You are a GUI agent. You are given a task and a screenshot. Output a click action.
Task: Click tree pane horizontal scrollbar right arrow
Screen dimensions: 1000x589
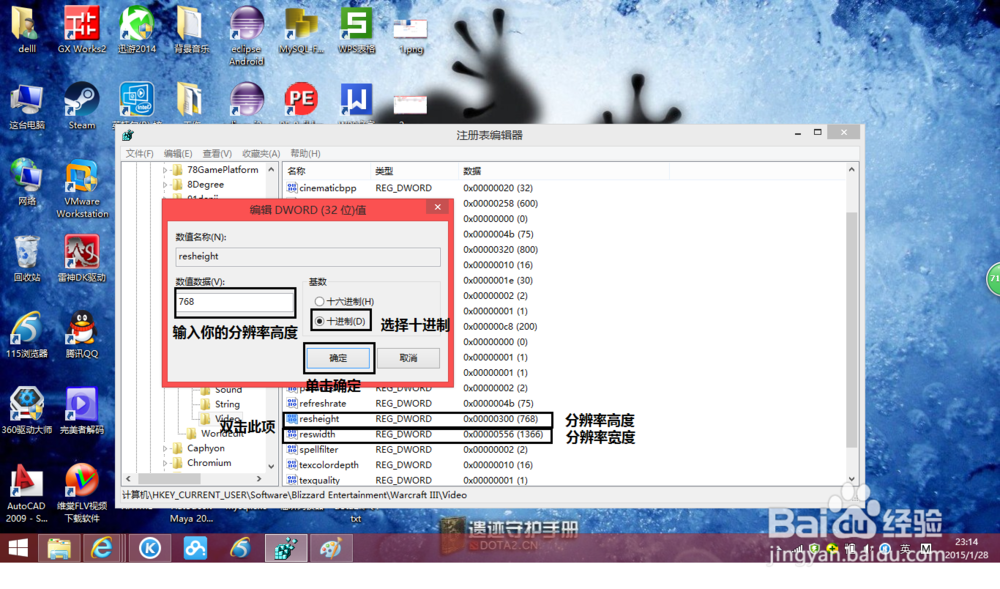259,478
